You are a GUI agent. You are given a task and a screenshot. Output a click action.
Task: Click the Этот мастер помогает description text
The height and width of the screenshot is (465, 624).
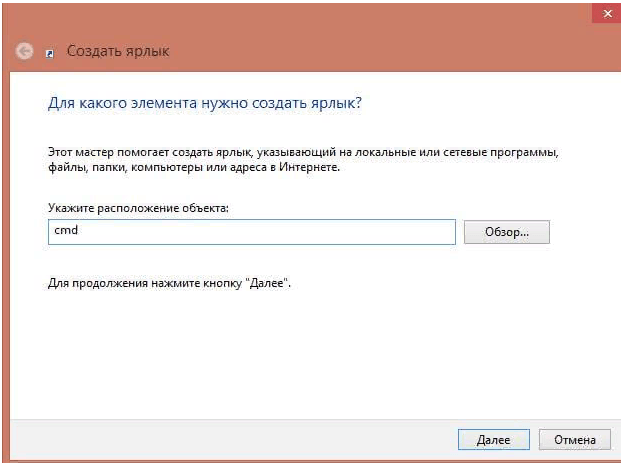click(303, 159)
